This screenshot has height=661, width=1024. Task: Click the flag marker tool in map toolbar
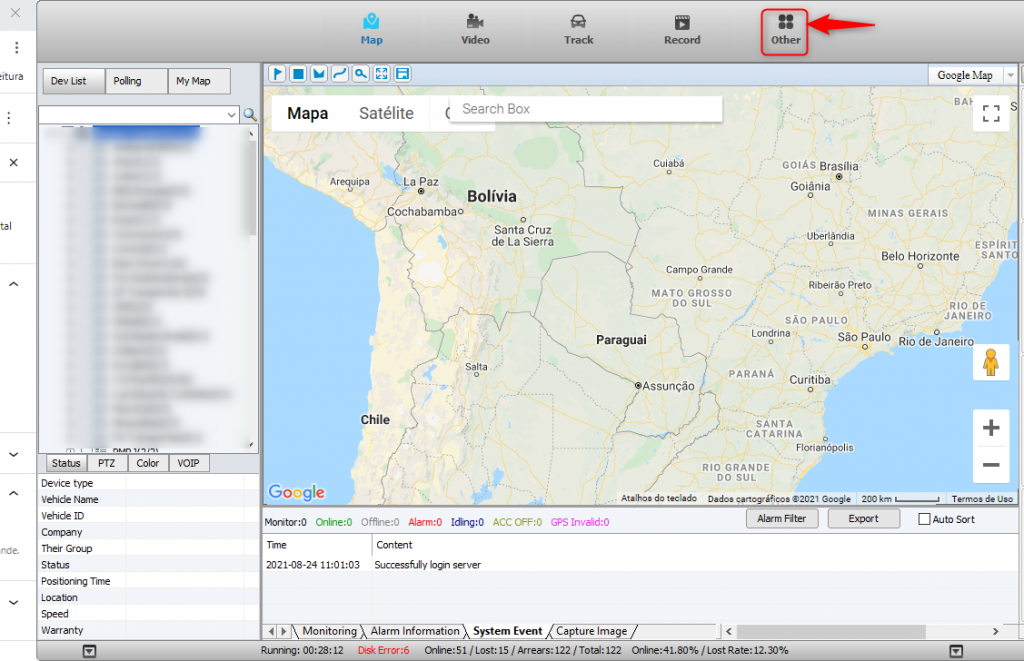tap(277, 74)
